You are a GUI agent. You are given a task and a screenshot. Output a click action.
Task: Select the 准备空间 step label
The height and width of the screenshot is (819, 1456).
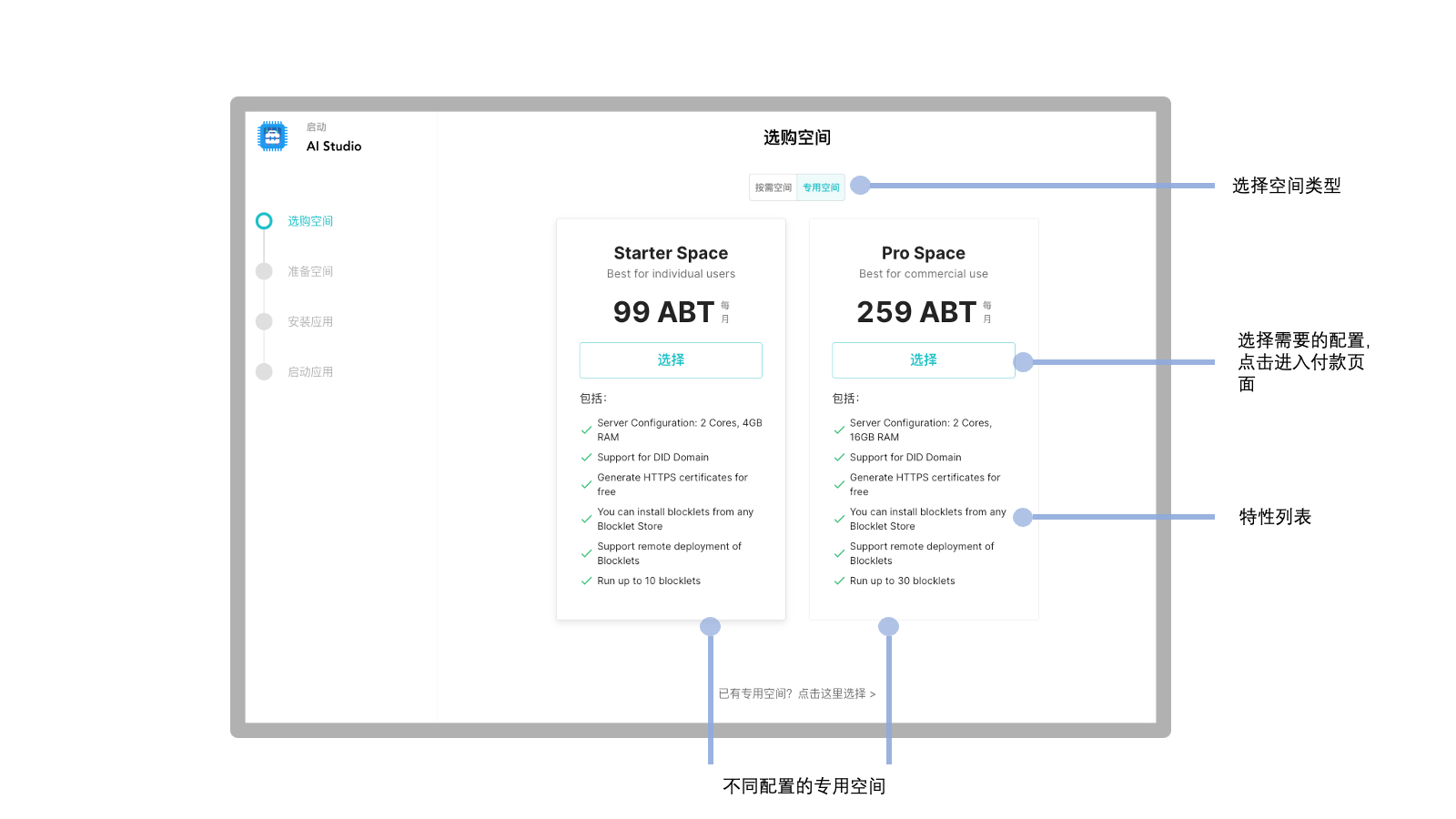pos(310,271)
